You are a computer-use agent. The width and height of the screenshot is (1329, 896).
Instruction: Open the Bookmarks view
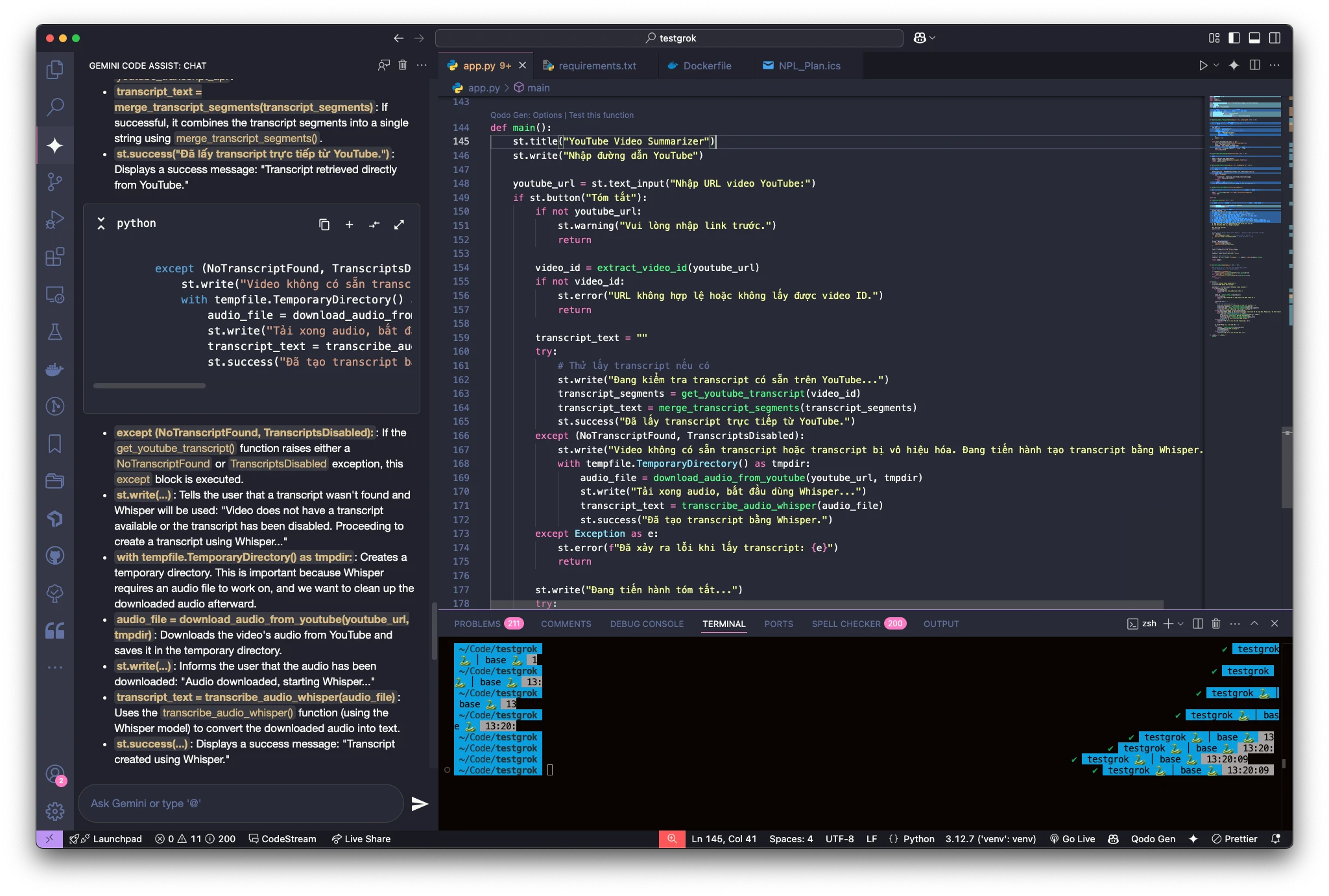coord(55,444)
